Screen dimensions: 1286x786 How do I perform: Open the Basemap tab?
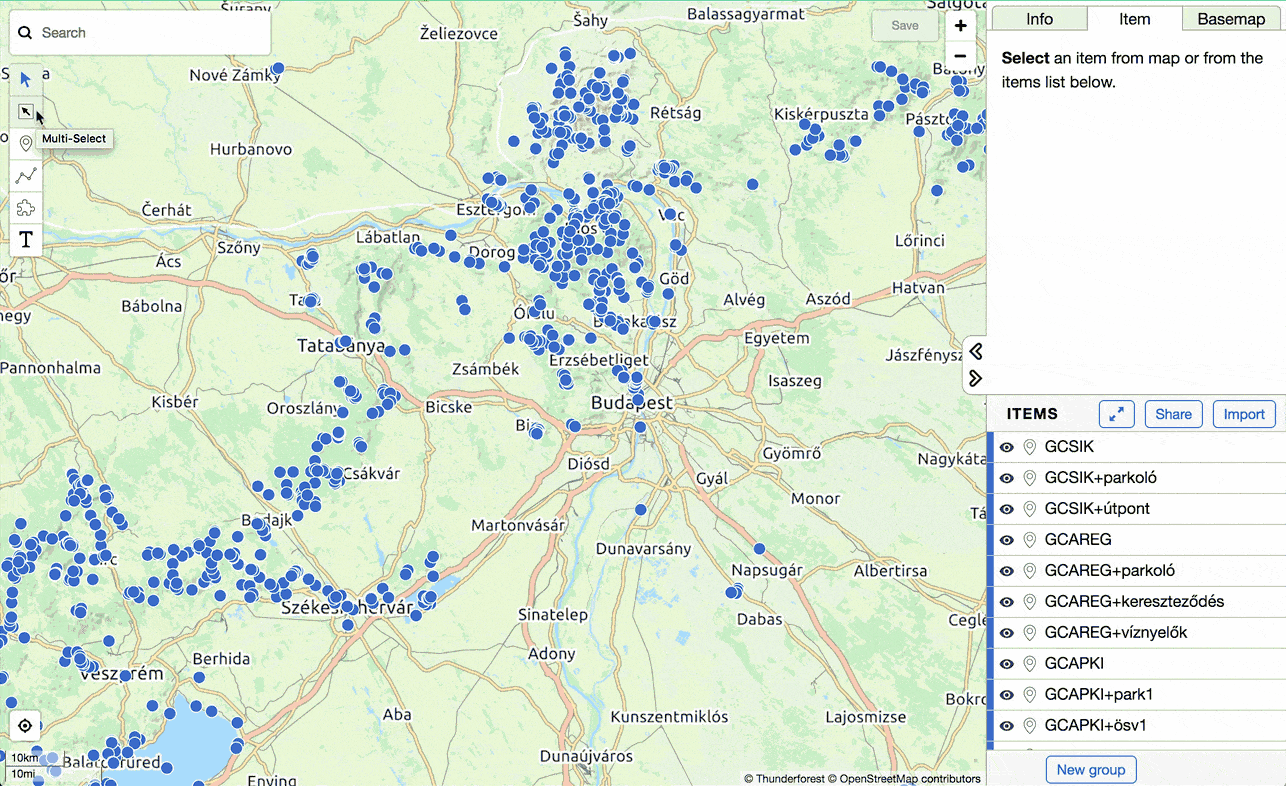click(1231, 18)
